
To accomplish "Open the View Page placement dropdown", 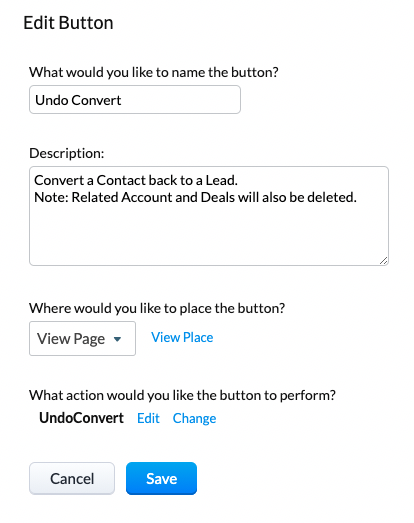I will [x=82, y=339].
